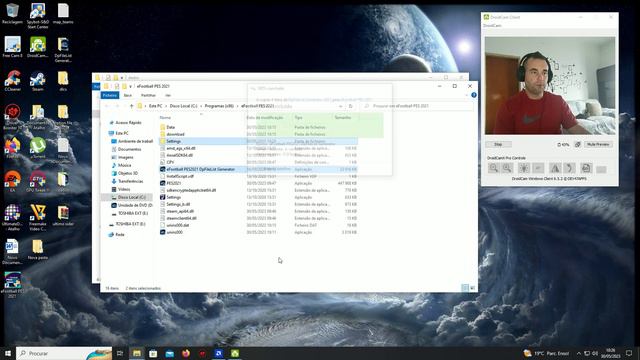Screen dimensions: 640x360
Task: Open the taskbar clock and date
Action: click(611, 353)
